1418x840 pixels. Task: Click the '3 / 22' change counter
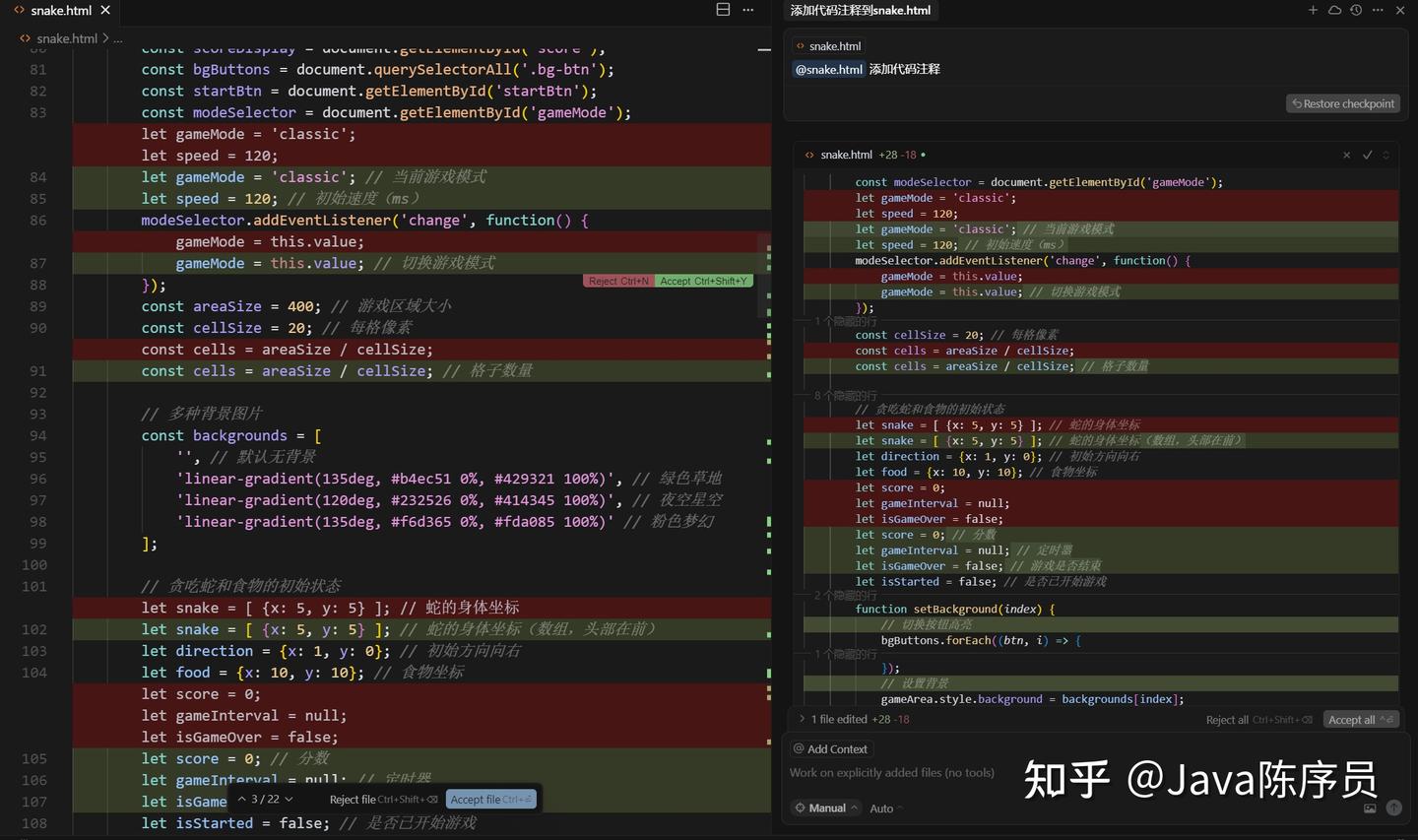pyautogui.click(x=265, y=799)
